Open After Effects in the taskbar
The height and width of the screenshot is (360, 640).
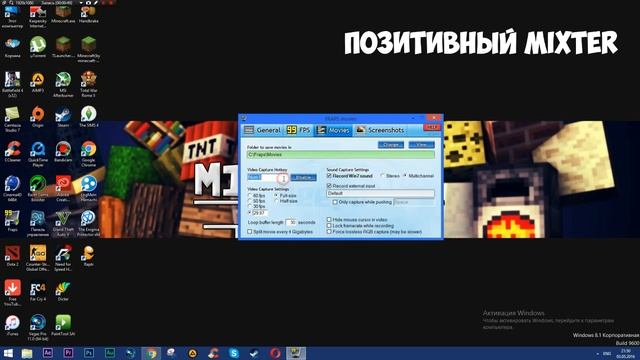48,353
